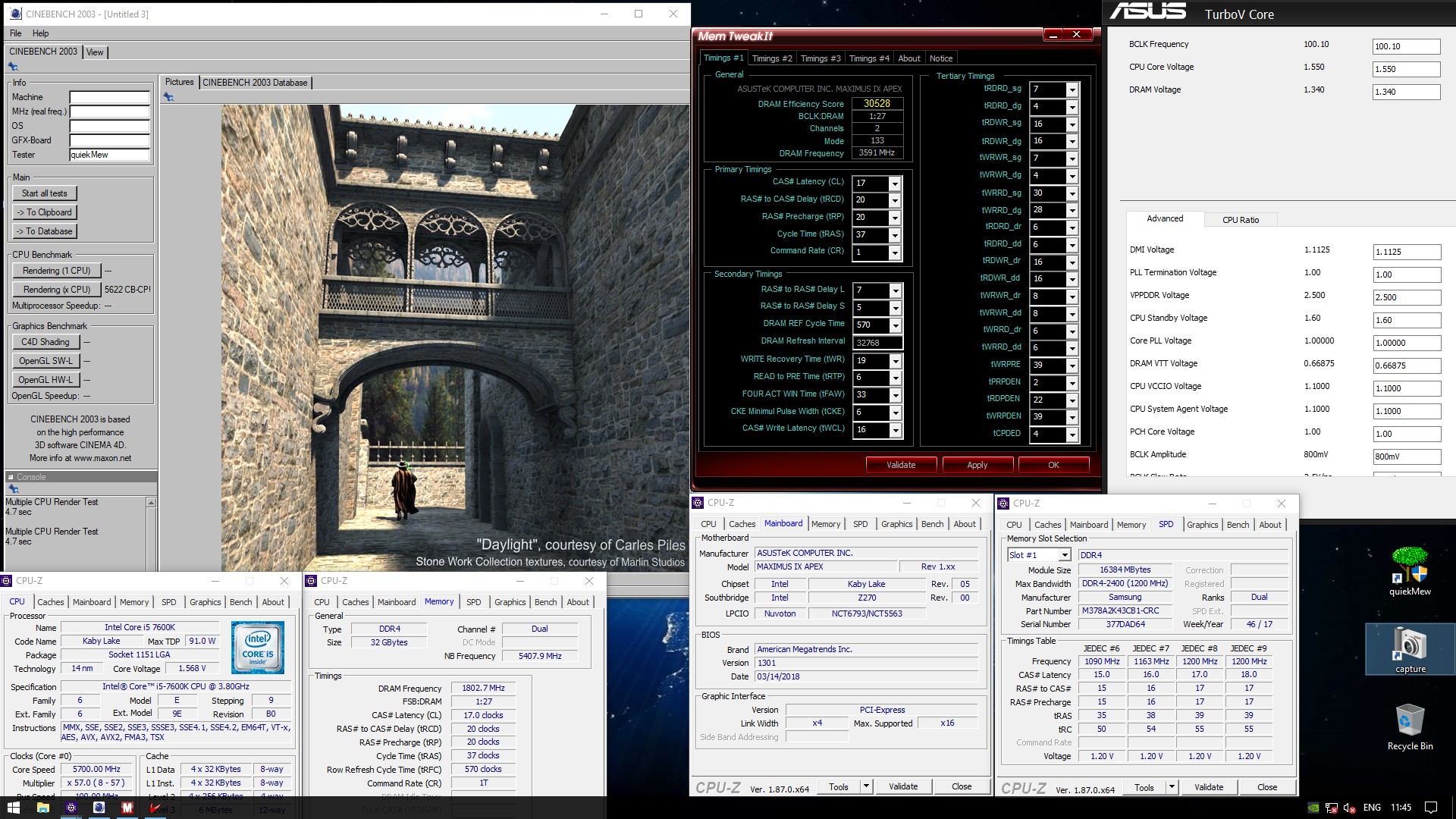Viewport: 1456px width, 819px height.
Task: Activate Mem TweakIt red M taskbar icon
Action: pos(127,808)
